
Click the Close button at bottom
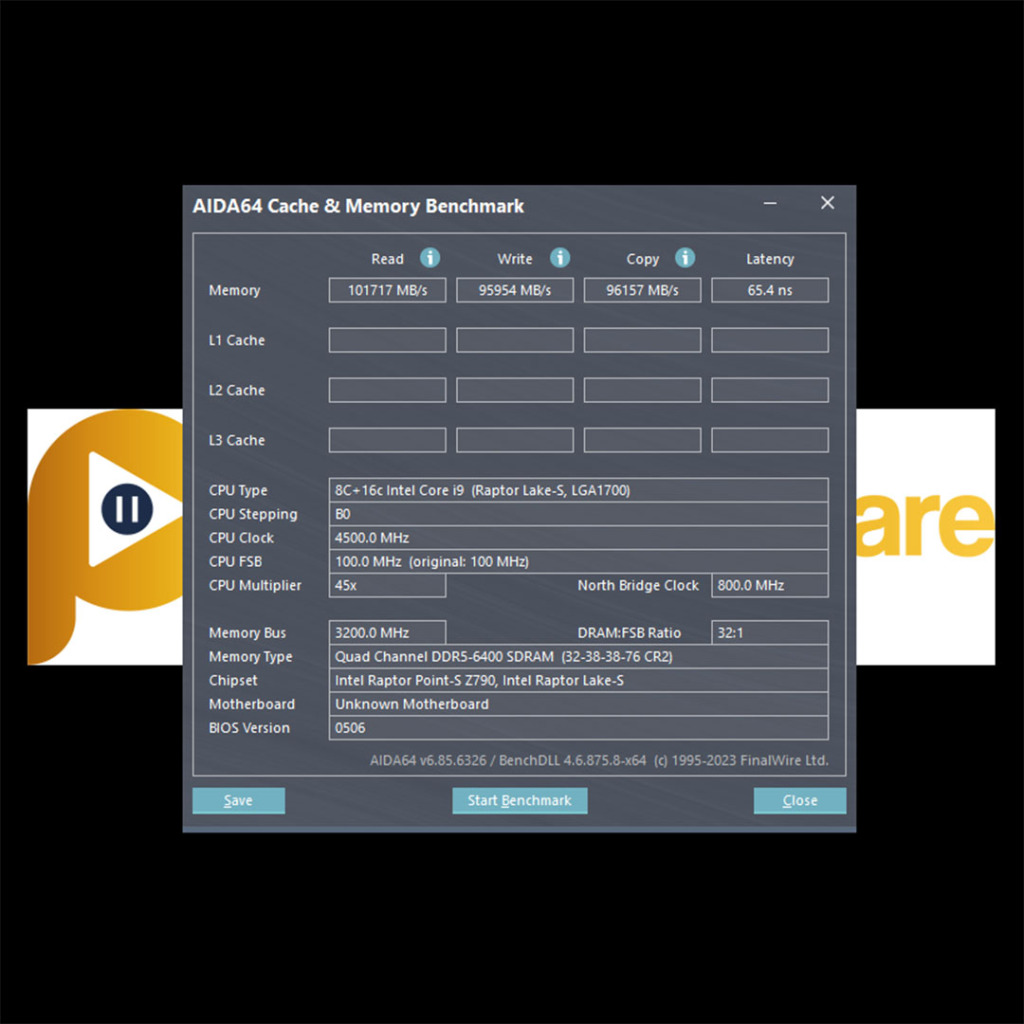pyautogui.click(x=800, y=800)
